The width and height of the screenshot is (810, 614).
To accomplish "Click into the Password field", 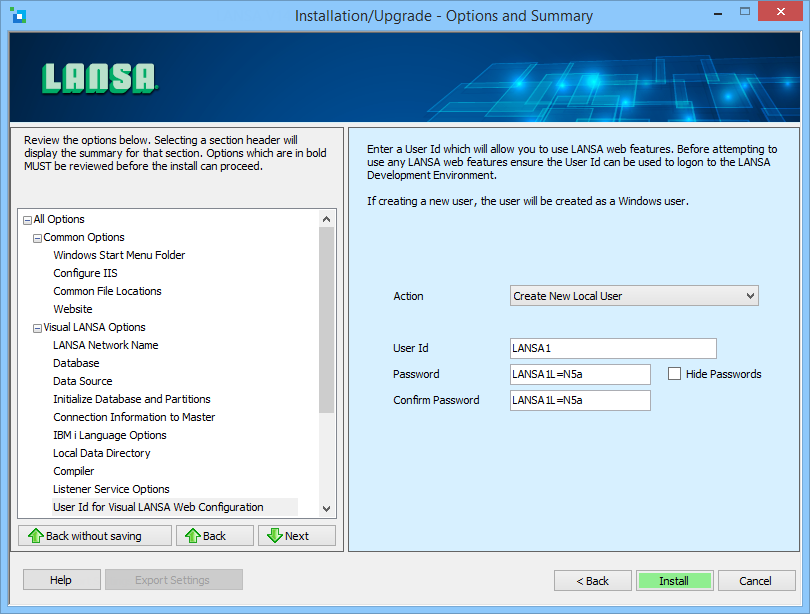I will (x=580, y=374).
